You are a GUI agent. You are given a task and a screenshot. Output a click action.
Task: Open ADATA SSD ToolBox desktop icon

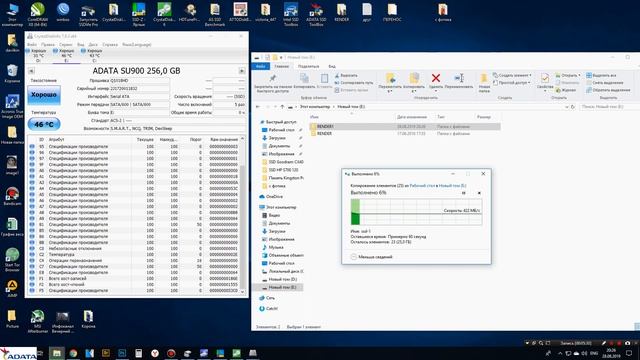point(316,14)
